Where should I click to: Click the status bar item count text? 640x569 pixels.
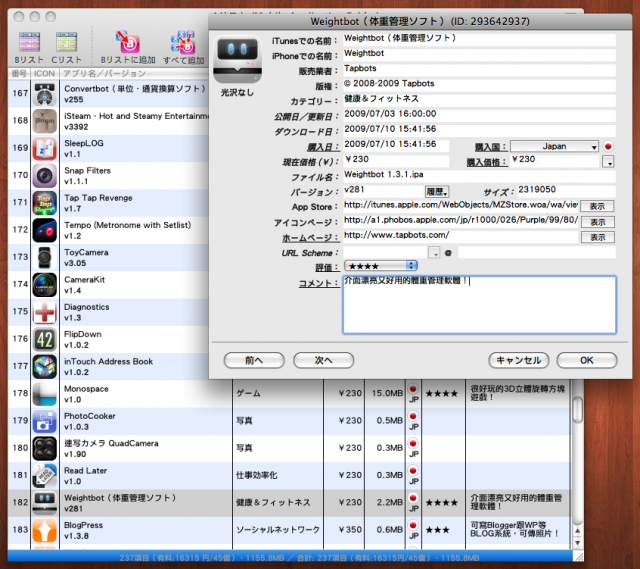pyautogui.click(x=299, y=558)
